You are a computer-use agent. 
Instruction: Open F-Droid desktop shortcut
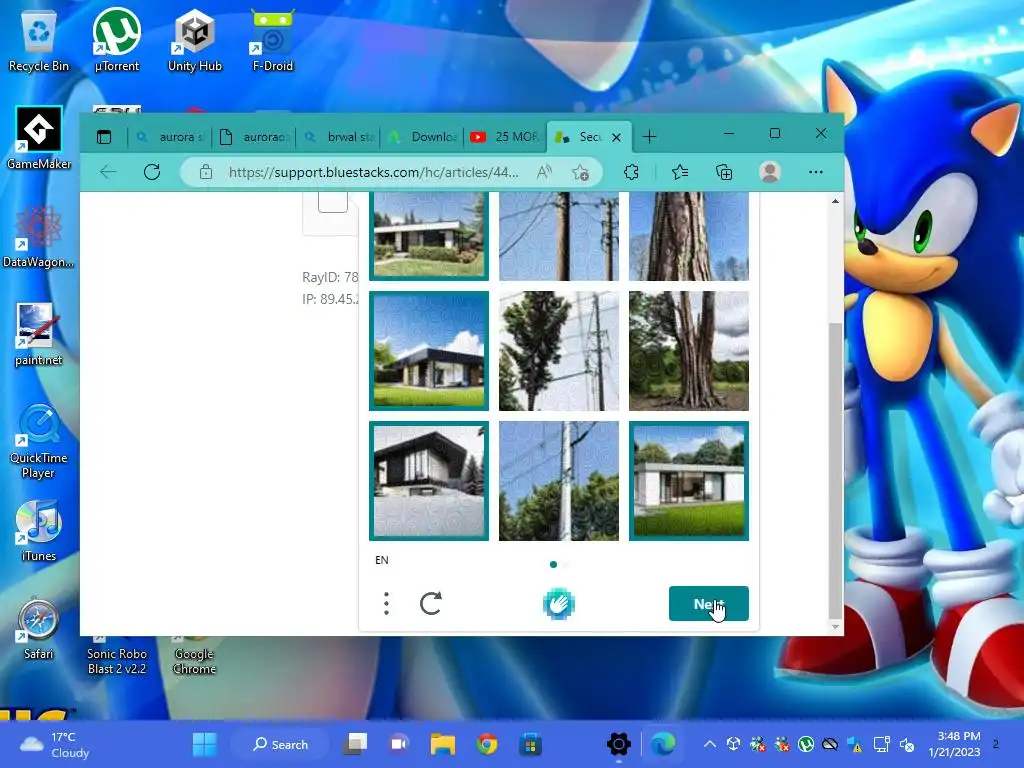pos(272,40)
